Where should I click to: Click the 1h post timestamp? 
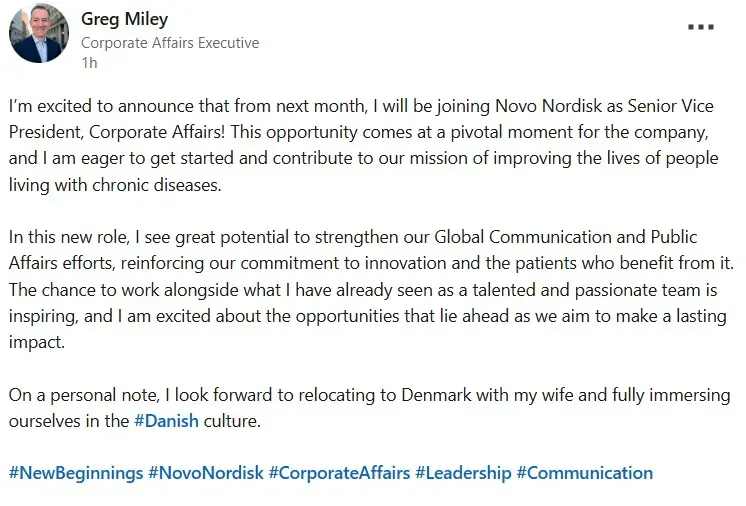click(88, 62)
